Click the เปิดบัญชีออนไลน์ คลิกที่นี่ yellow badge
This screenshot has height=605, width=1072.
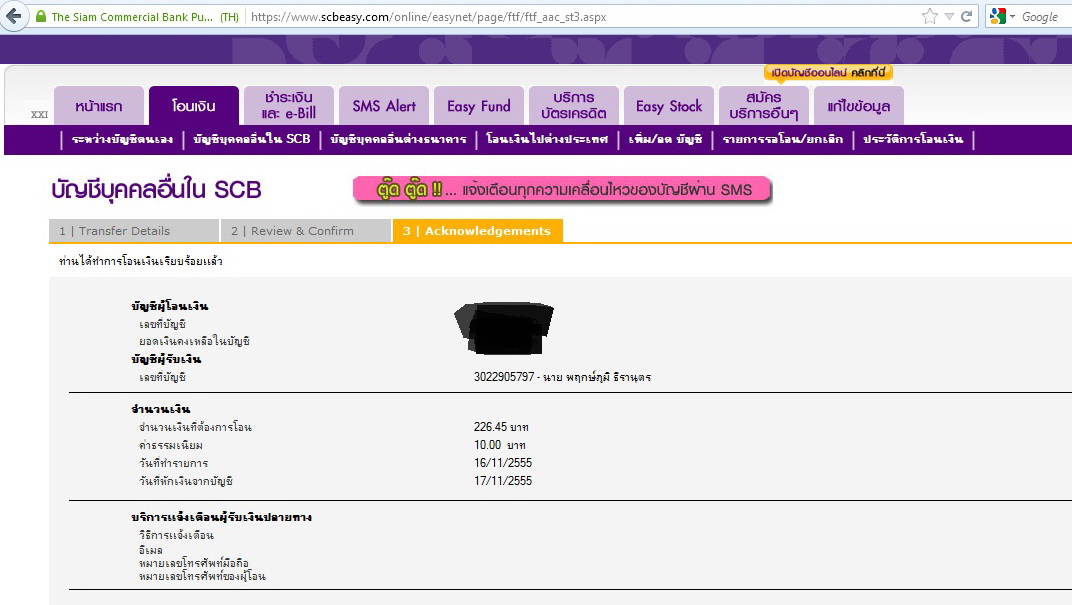pos(828,72)
